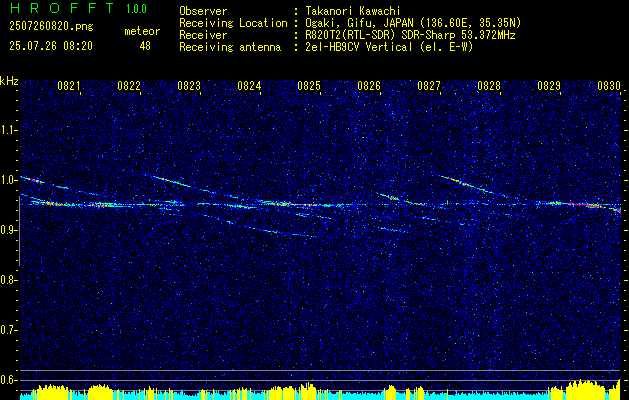Click the vertical gray marker beside 0.9 kHz

click(x=20, y=231)
